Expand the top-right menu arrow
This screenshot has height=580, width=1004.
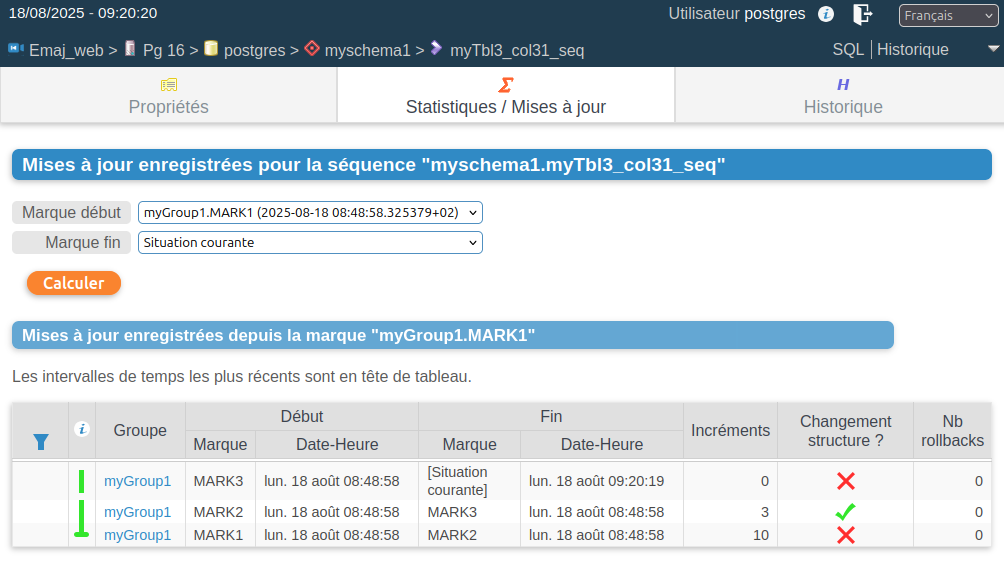(993, 49)
